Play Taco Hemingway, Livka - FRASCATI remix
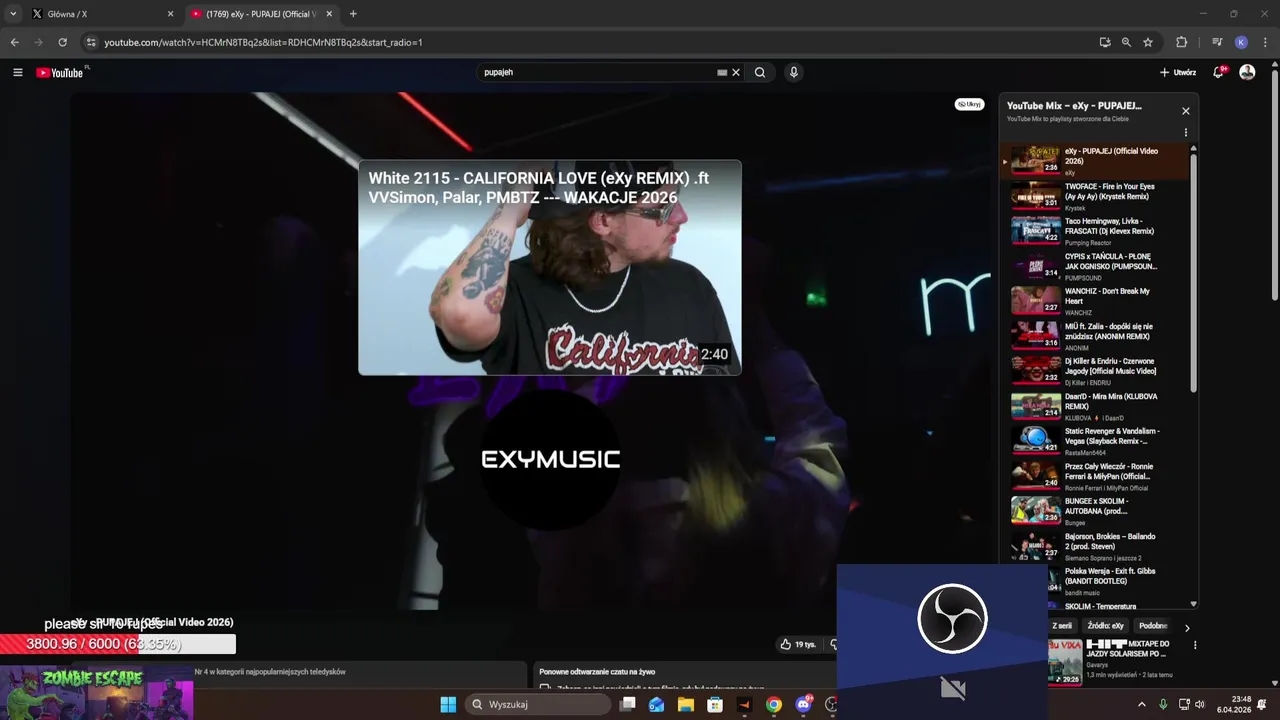The width and height of the screenshot is (1280, 720). tap(1095, 230)
